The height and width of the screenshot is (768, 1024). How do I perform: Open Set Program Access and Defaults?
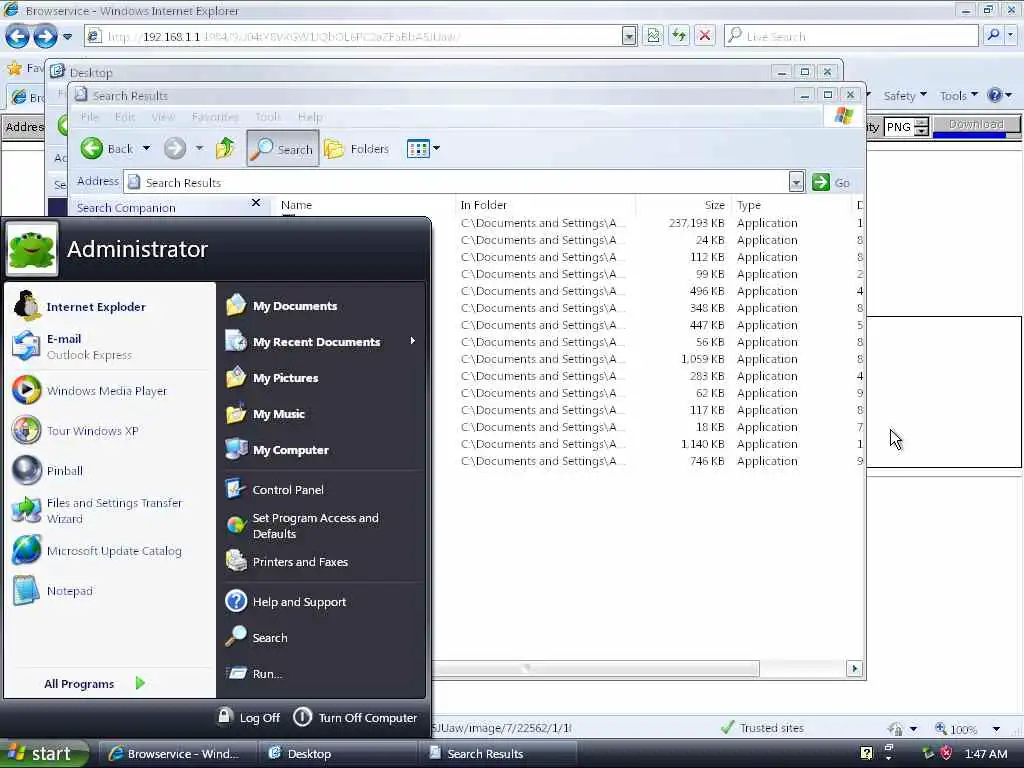(302, 525)
